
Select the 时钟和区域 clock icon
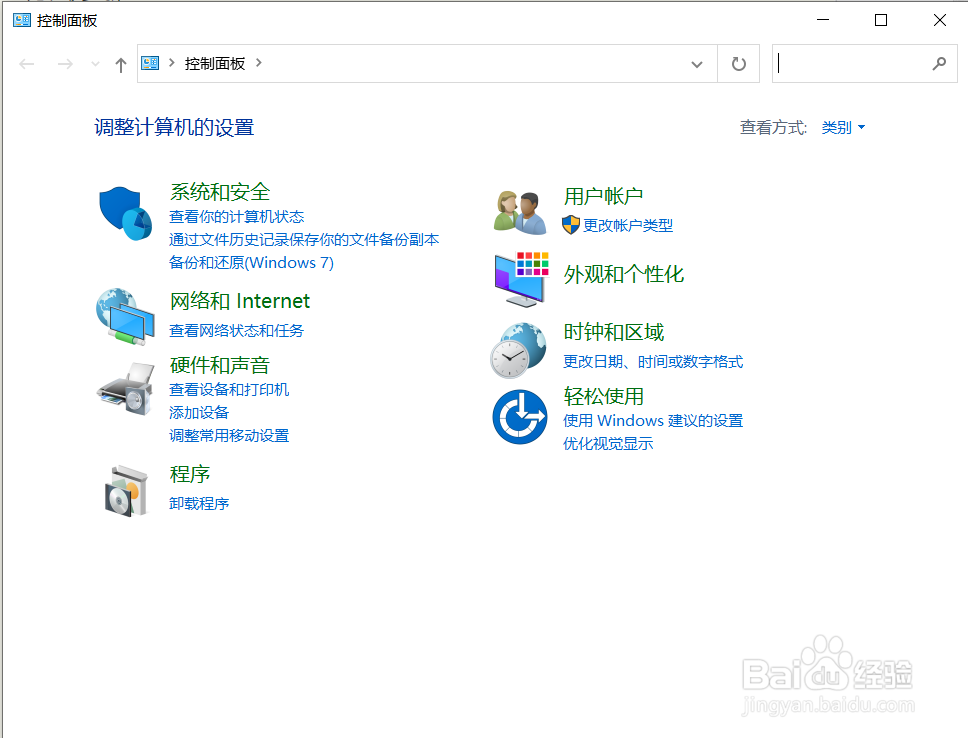[x=518, y=350]
